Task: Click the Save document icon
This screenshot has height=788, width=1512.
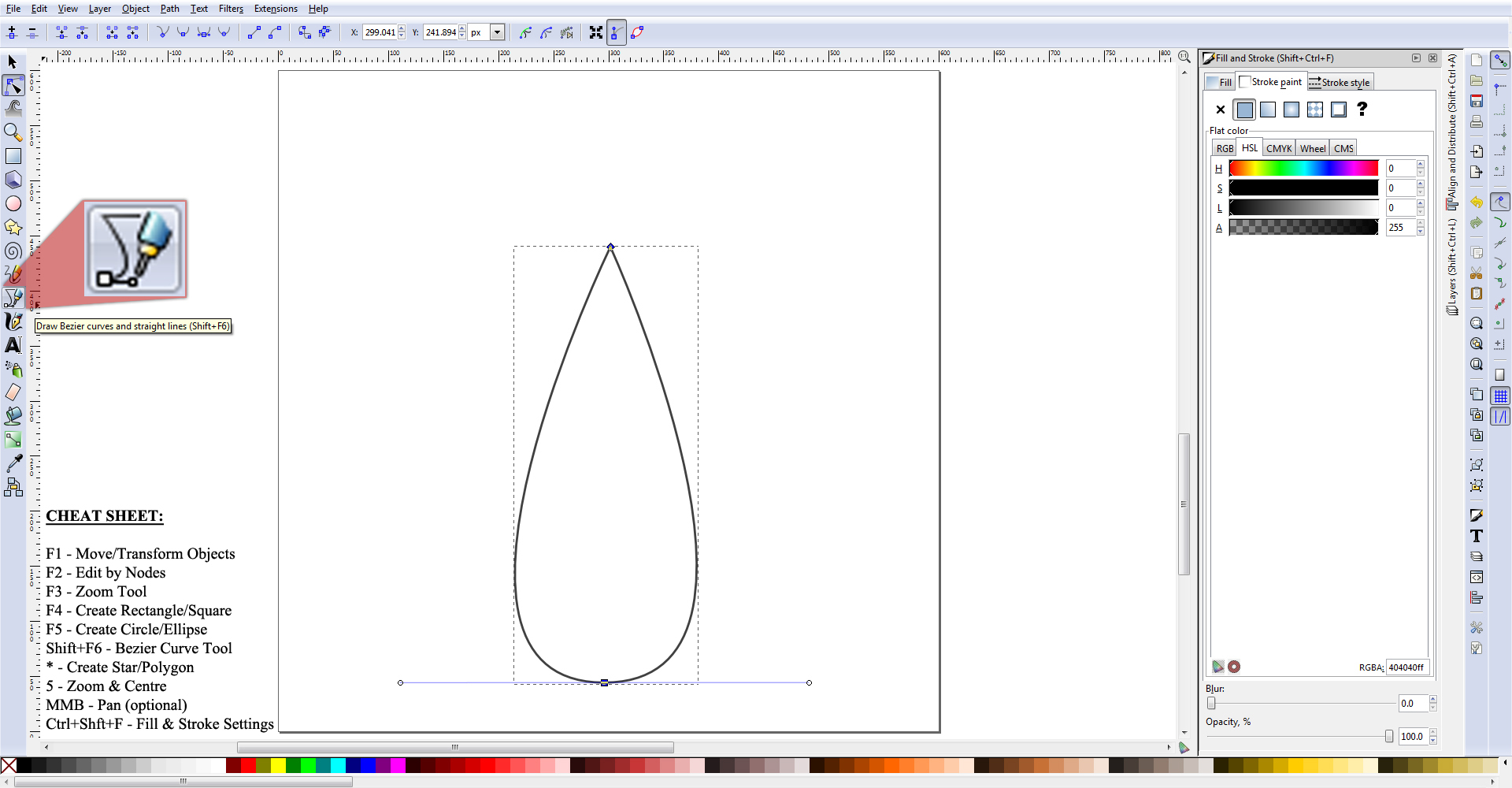Action: [1477, 102]
